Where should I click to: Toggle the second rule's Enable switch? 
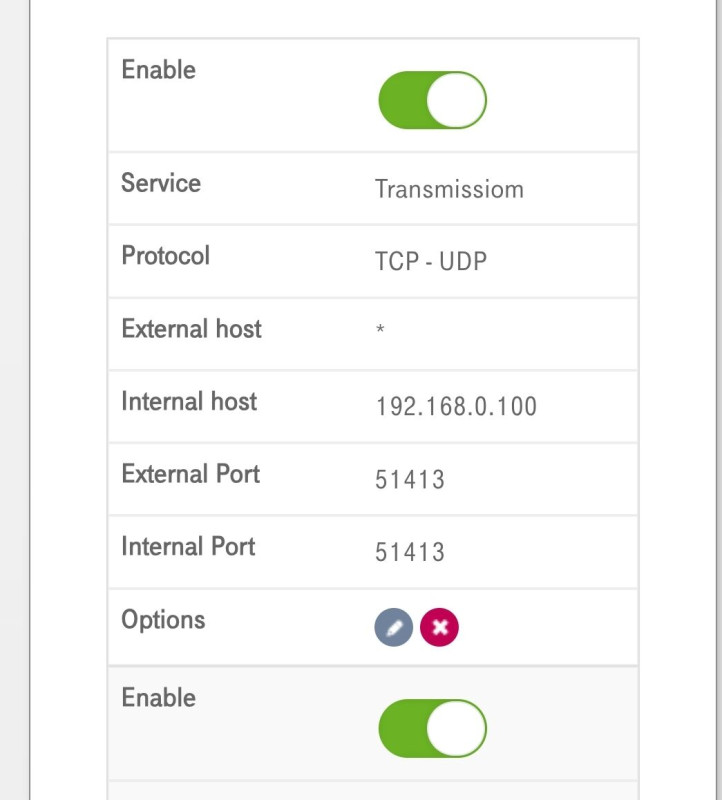(x=432, y=728)
